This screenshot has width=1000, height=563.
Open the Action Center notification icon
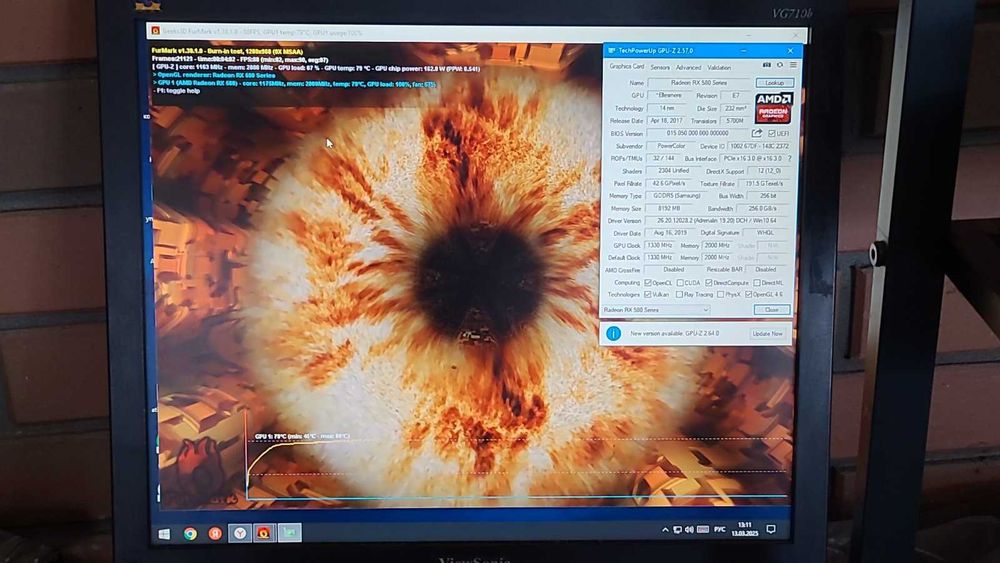coord(771,529)
